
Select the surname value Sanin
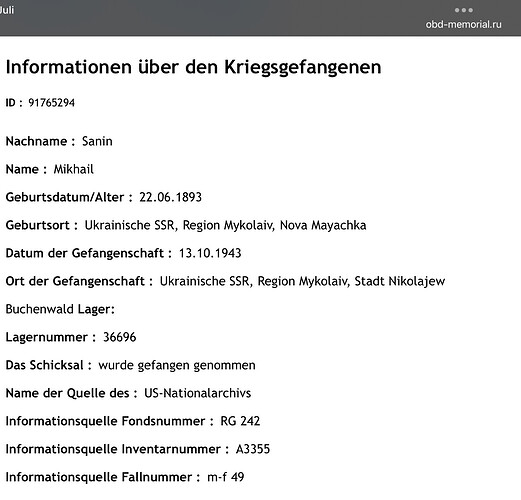(x=97, y=141)
